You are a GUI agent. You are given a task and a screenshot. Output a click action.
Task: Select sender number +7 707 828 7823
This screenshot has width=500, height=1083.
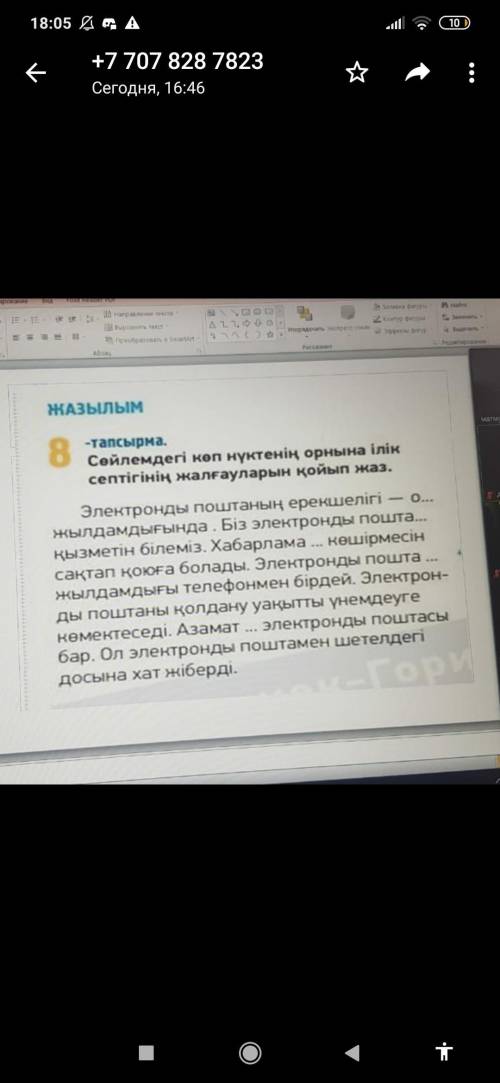[177, 61]
